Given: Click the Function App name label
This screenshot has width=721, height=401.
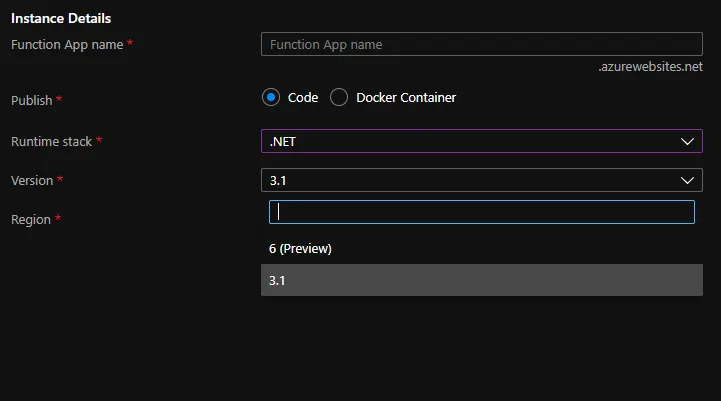Looking at the screenshot, I should click(x=67, y=45).
